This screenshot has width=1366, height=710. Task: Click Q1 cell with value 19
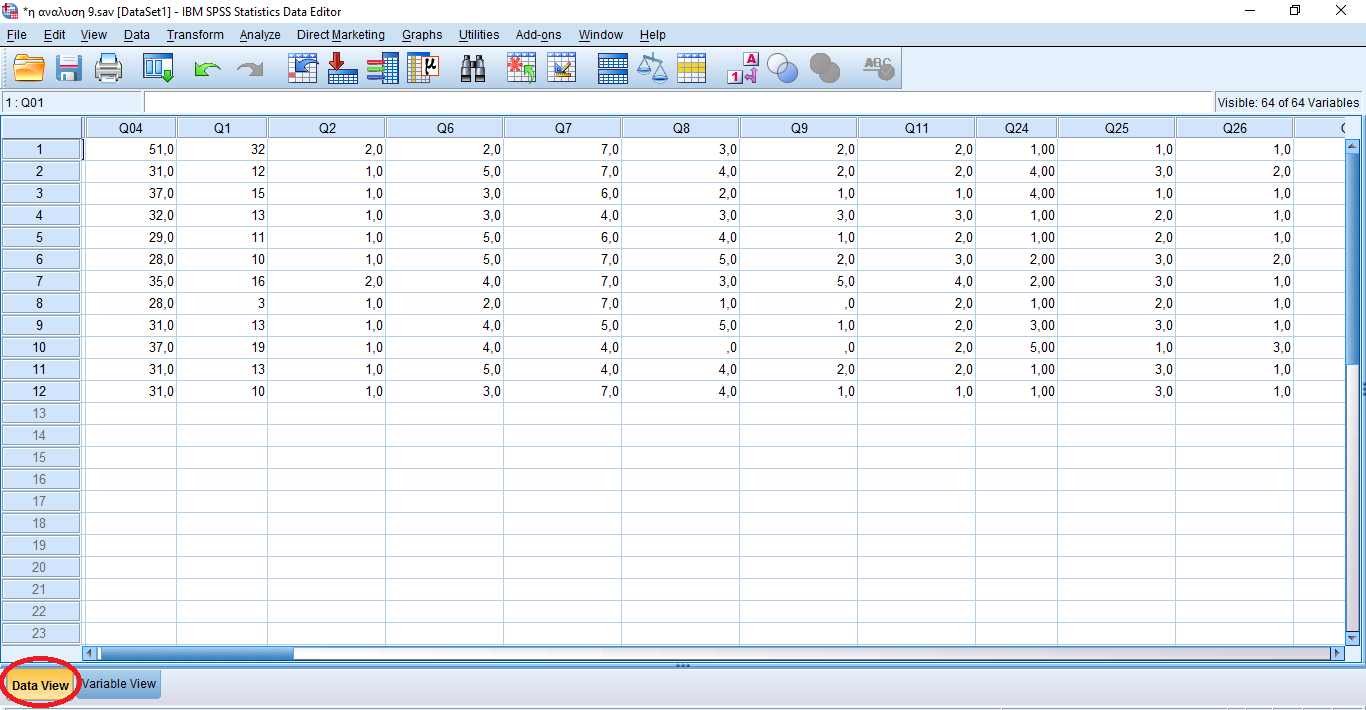point(222,347)
